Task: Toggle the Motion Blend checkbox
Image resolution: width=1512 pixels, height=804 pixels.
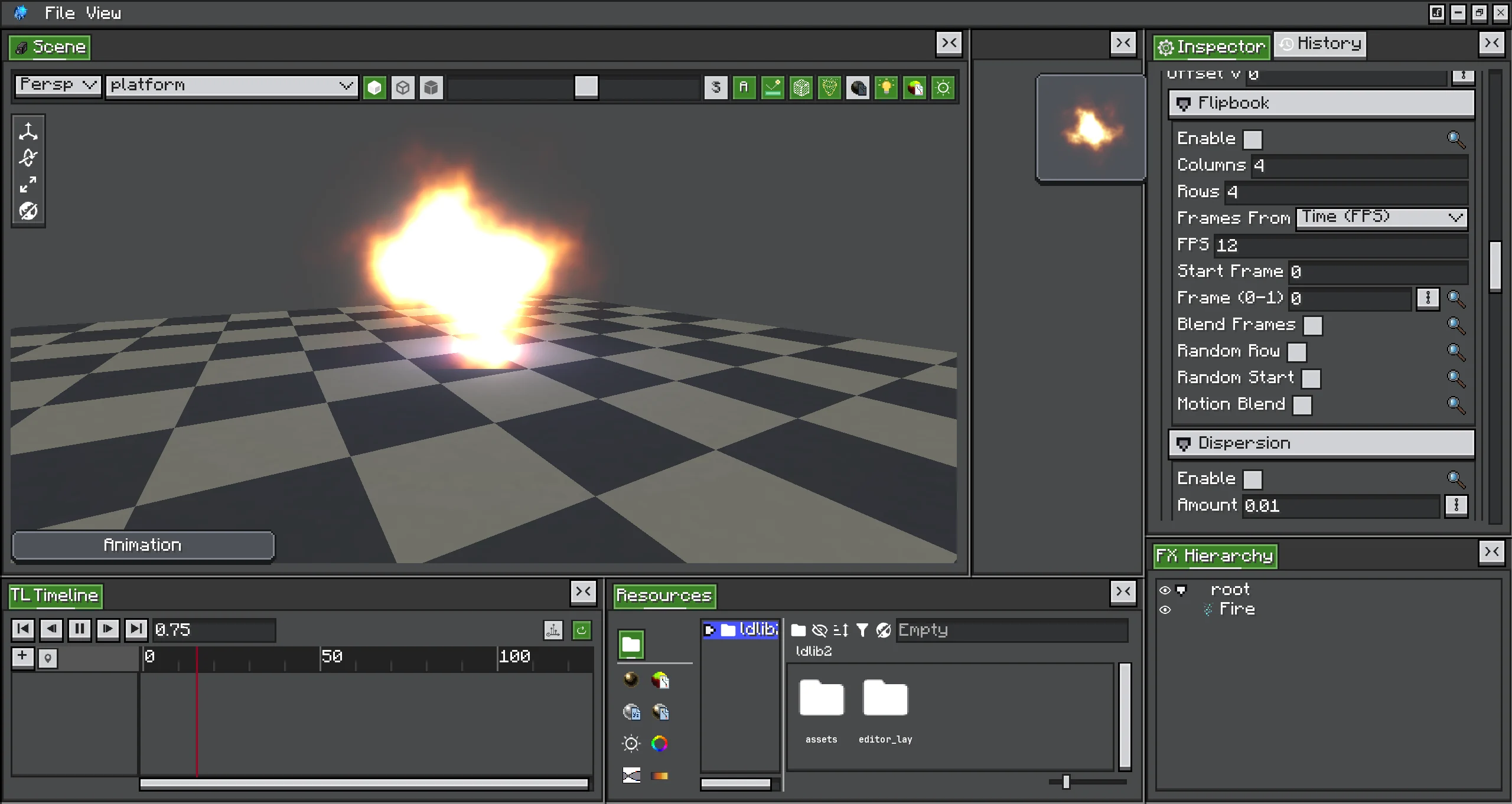Action: click(1302, 406)
